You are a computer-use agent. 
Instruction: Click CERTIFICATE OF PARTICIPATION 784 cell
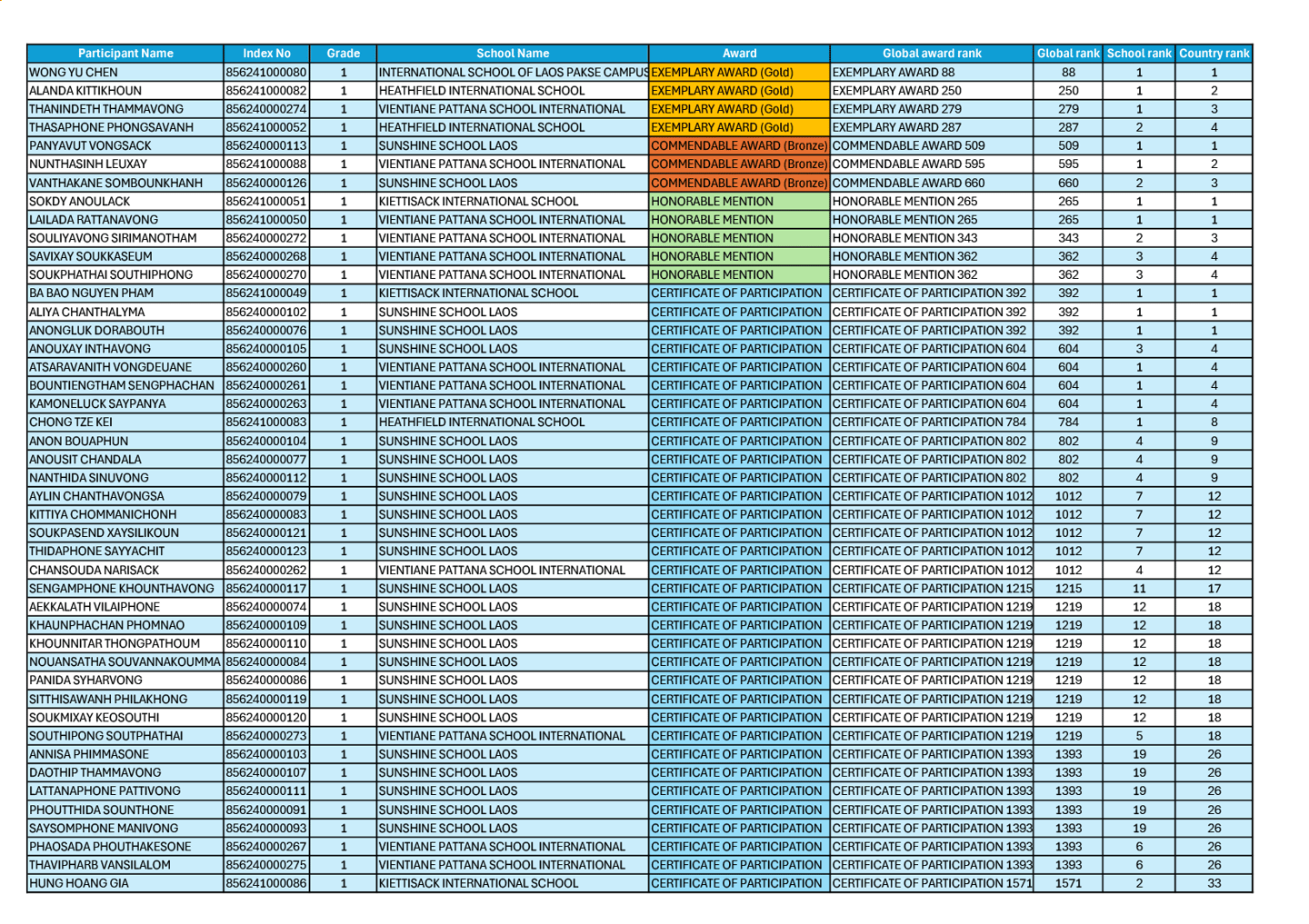pyautogui.click(x=932, y=422)
